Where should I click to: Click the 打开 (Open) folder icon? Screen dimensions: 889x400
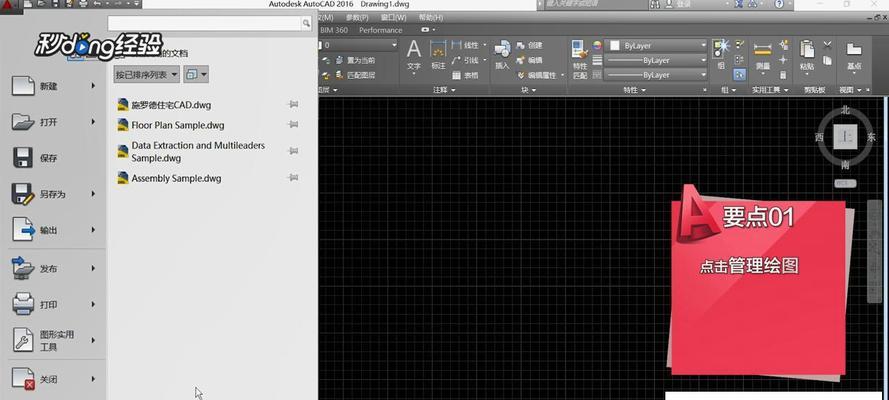[23, 122]
